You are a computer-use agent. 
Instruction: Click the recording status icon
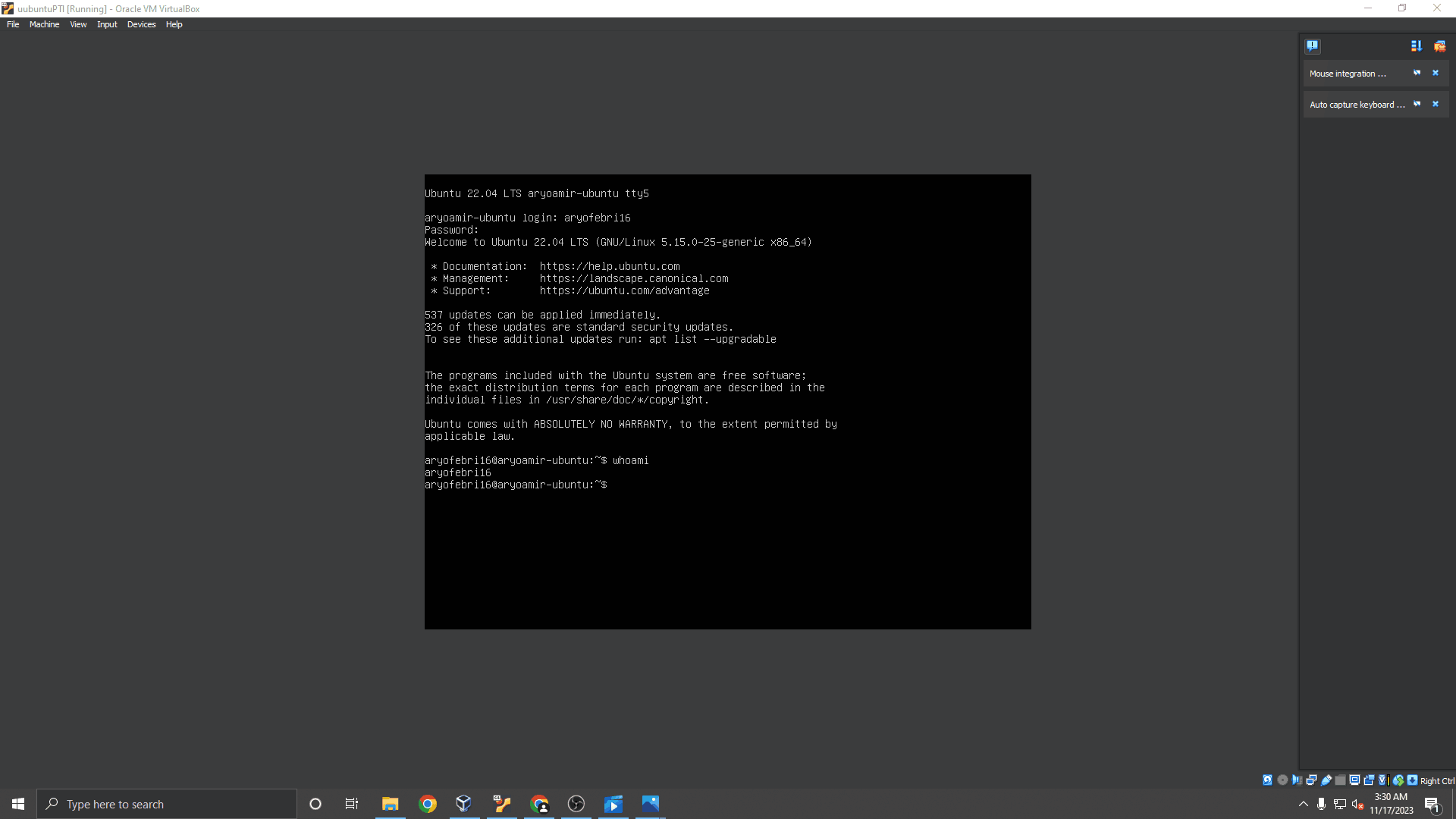click(1369, 780)
